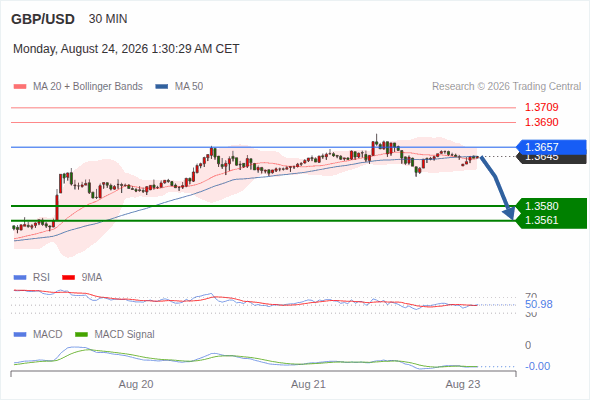This screenshot has height=400, width=590.
Task: Click the 9MA red legend swatch
Action: (68, 278)
